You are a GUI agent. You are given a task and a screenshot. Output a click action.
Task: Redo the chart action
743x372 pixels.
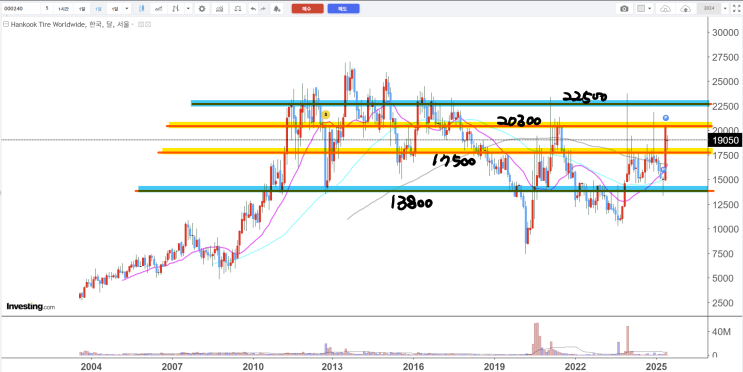coord(263,9)
